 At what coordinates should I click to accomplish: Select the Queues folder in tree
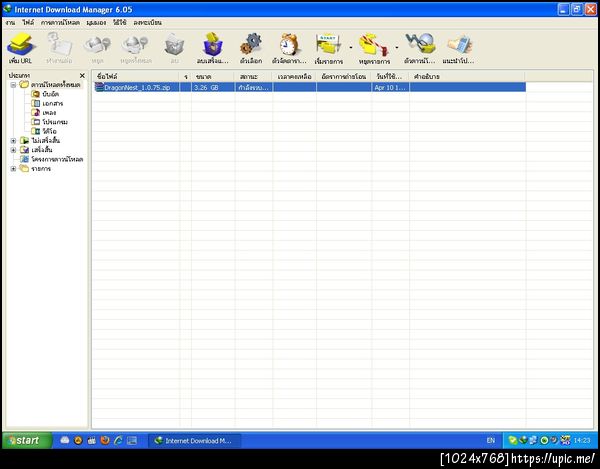36,169
